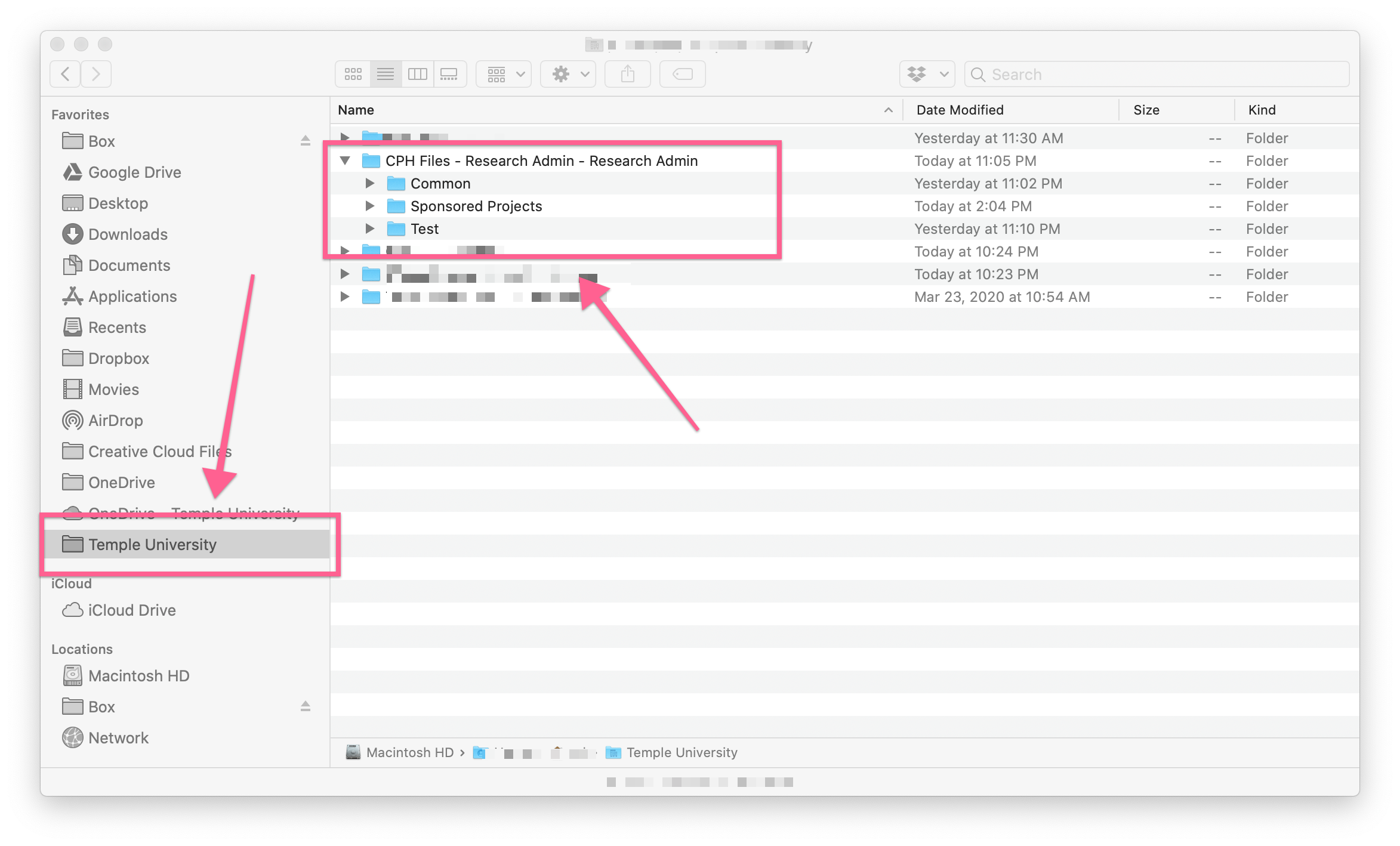This screenshot has height=846, width=1400.
Task: Expand the Sponsored Projects folder
Action: point(369,206)
